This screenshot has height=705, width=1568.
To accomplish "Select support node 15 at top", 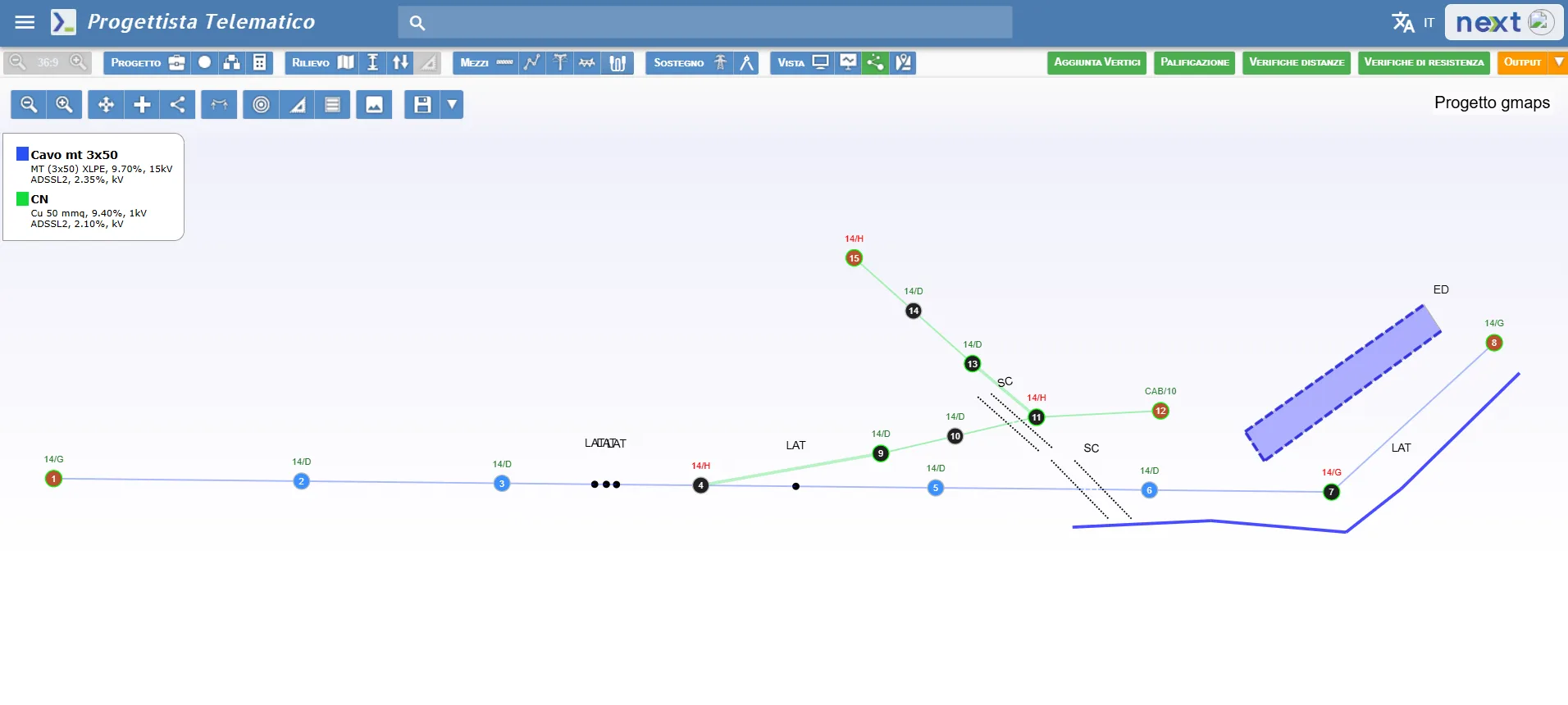I will tap(854, 258).
